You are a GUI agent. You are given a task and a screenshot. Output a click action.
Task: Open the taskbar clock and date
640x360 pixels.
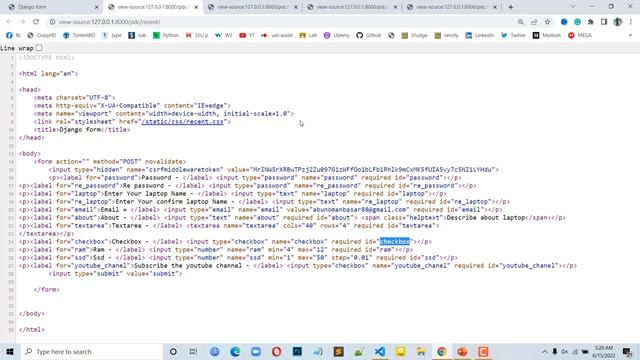point(604,351)
